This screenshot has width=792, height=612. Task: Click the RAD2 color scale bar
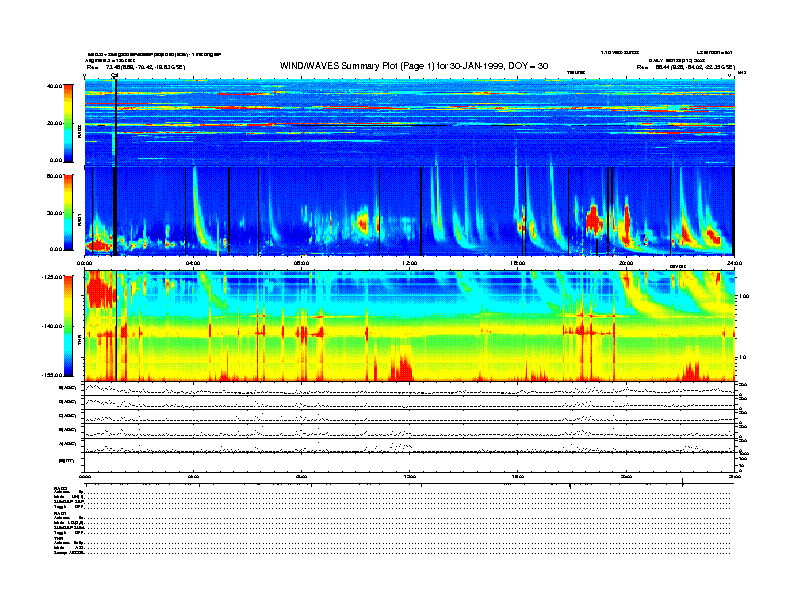(68, 123)
